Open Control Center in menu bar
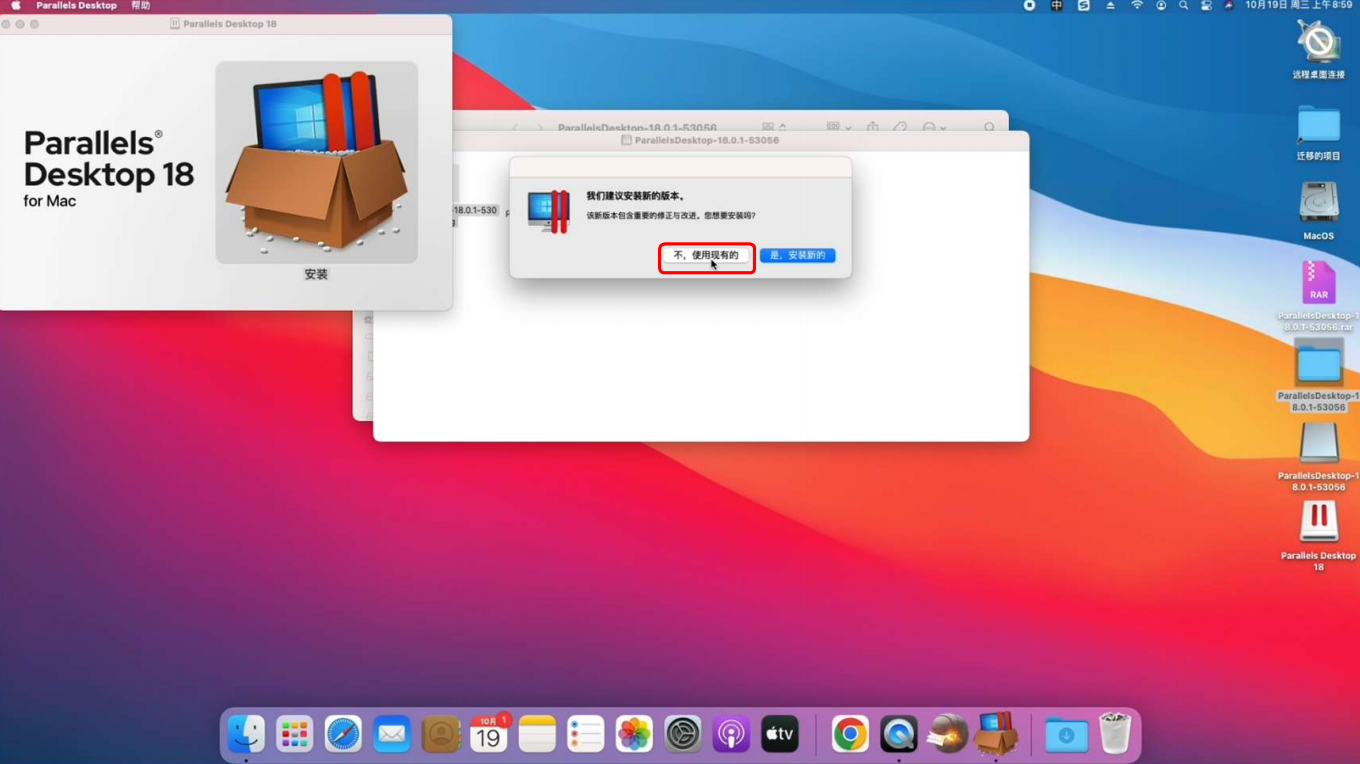Viewport: 1360px width, 764px height. tap(1206, 6)
